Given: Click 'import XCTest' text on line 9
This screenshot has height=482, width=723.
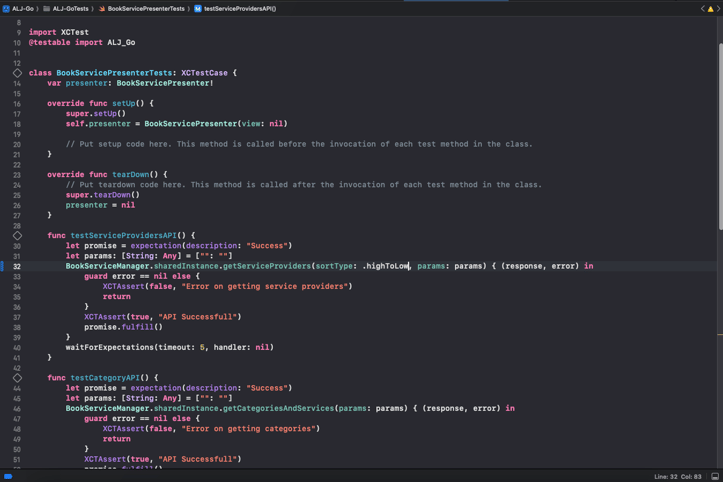Looking at the screenshot, I should 59,32.
